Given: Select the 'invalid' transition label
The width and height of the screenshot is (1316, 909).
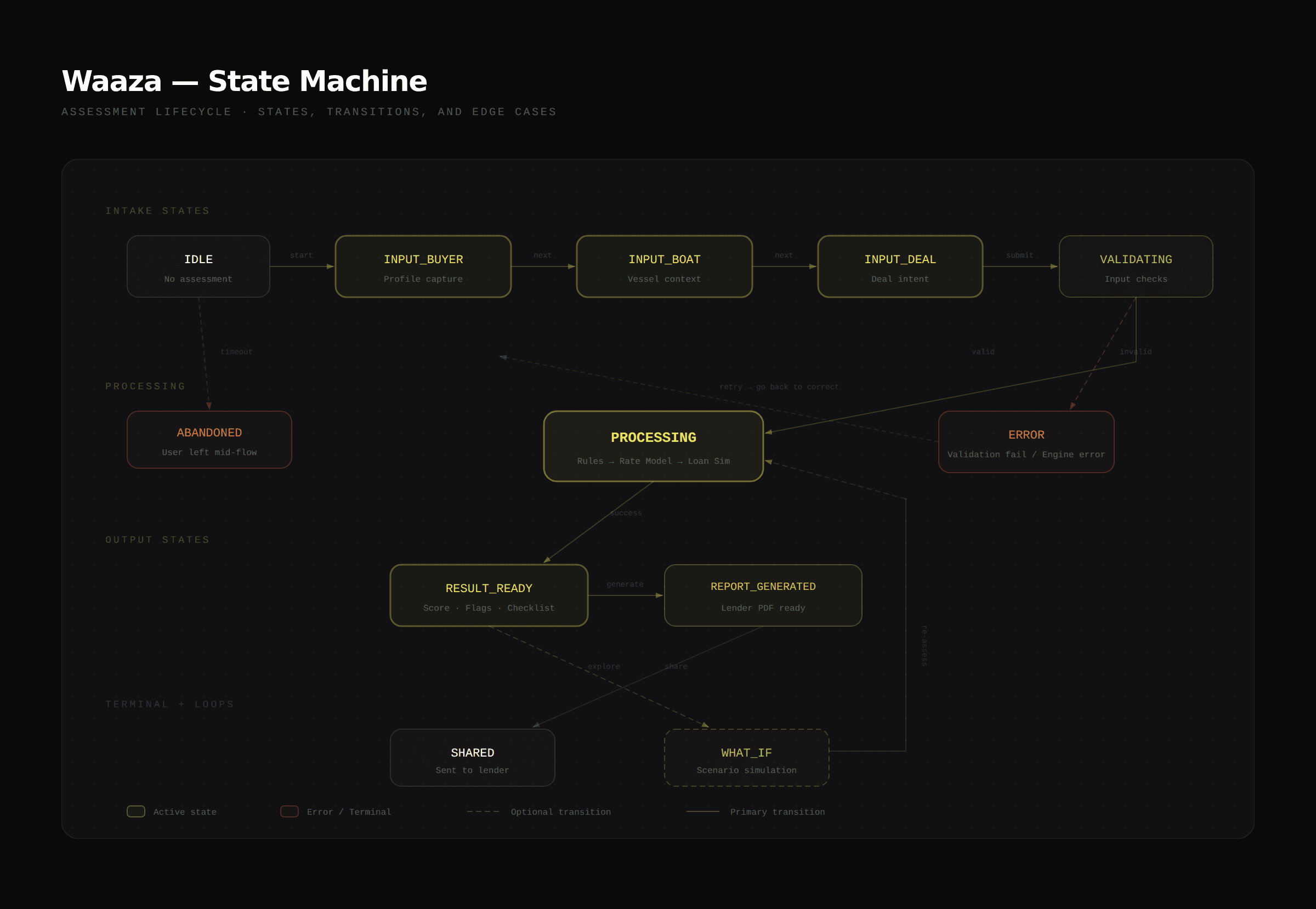Looking at the screenshot, I should [1137, 351].
